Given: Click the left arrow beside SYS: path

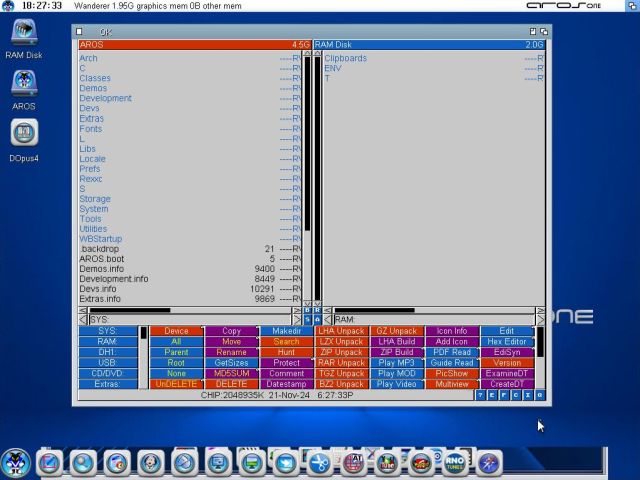Looking at the screenshot, I should (83, 320).
